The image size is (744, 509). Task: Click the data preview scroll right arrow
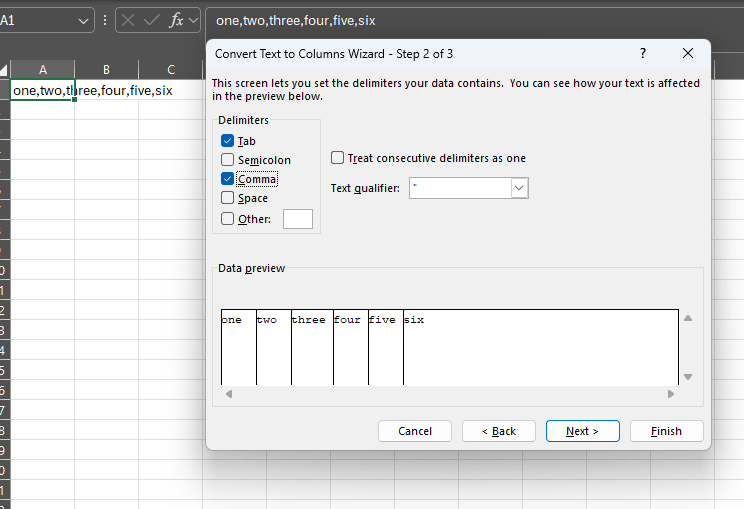(x=670, y=394)
